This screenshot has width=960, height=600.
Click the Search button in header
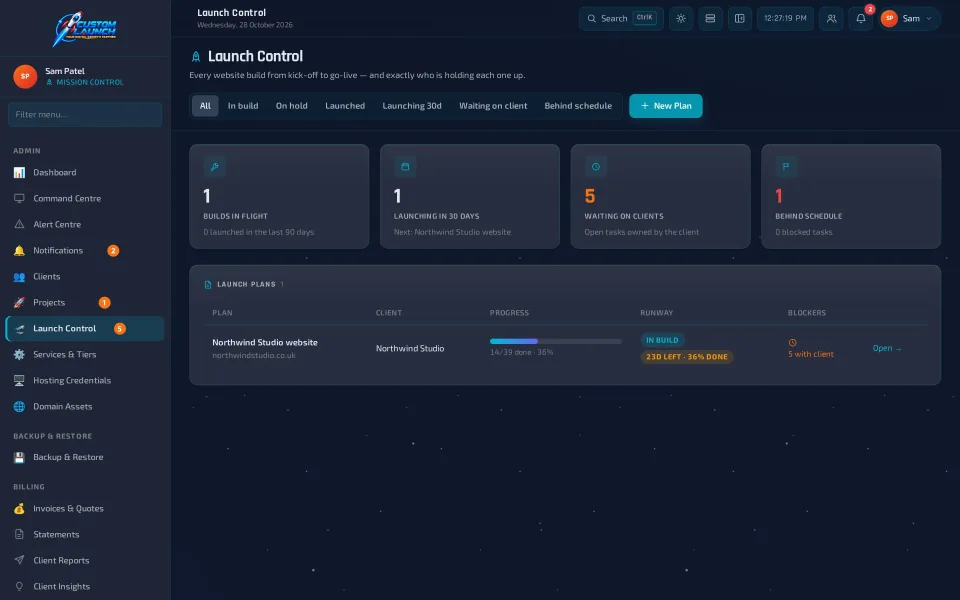click(x=621, y=18)
